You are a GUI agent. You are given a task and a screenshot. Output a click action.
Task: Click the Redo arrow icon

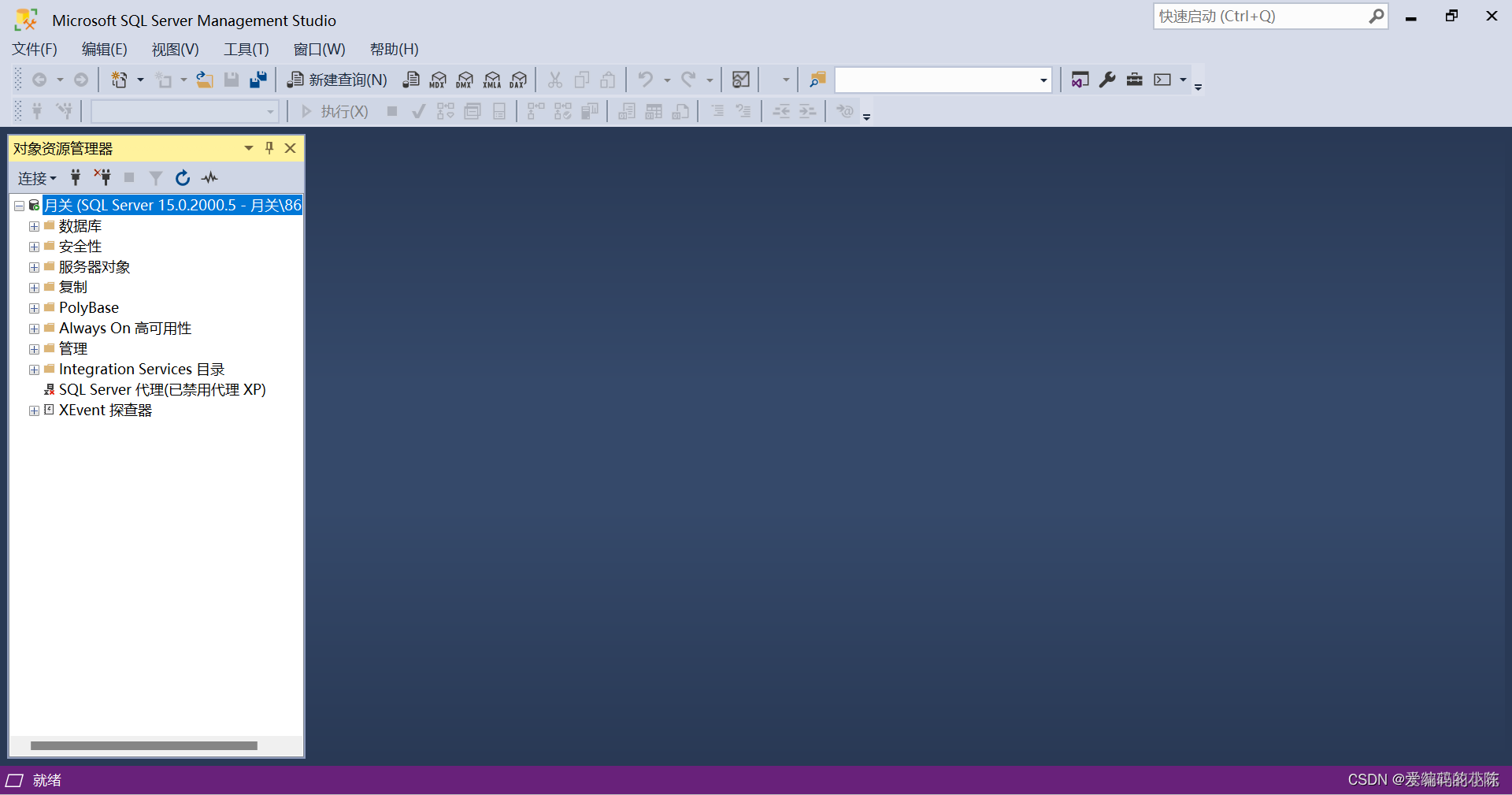pos(688,80)
